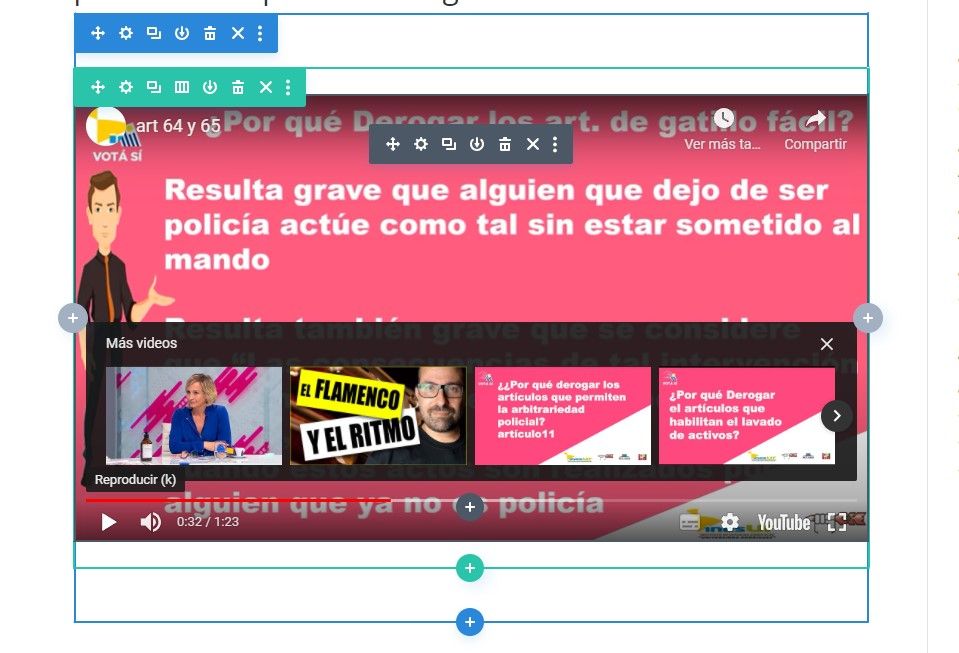The width and height of the screenshot is (959, 653).
Task: Click X icon in gray module toolbar
Action: click(533, 144)
